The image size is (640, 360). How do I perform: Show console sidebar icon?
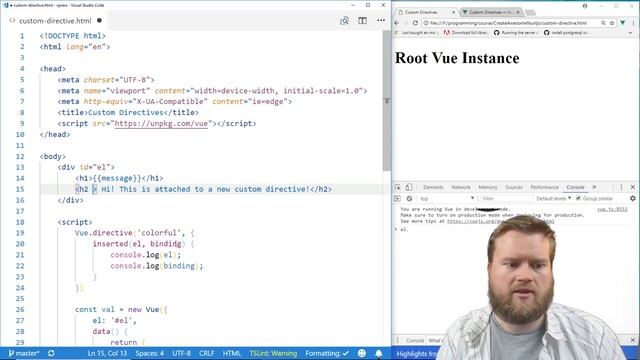pyautogui.click(x=398, y=198)
